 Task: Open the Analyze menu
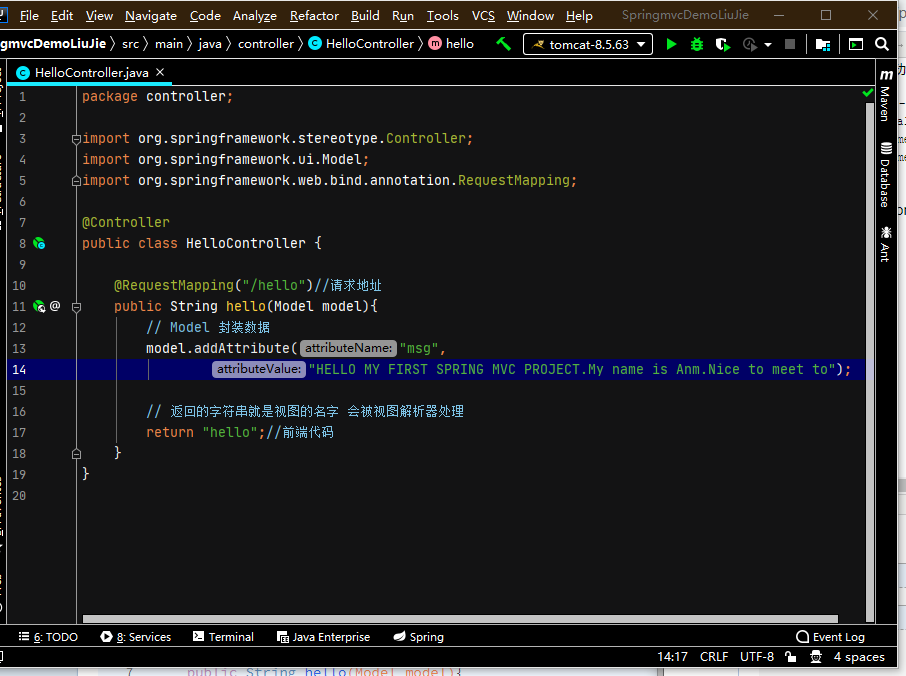pyautogui.click(x=255, y=16)
